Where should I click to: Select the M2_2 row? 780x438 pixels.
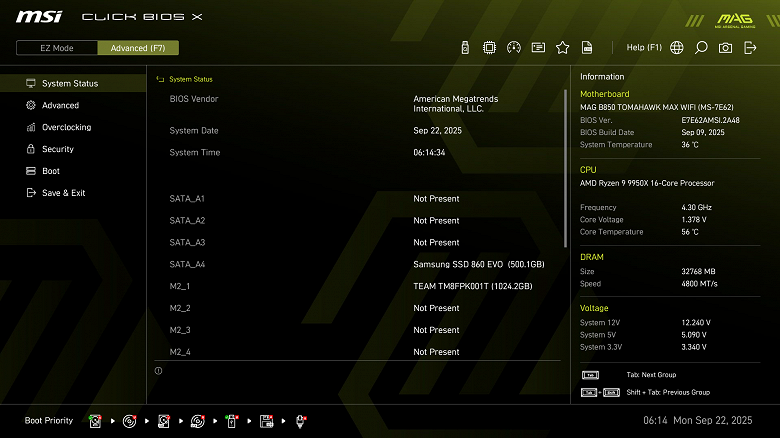pyautogui.click(x=358, y=308)
